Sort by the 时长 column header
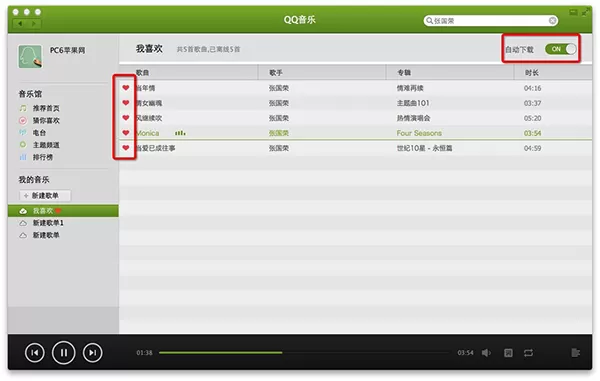The height and width of the screenshot is (381, 600). click(x=532, y=73)
